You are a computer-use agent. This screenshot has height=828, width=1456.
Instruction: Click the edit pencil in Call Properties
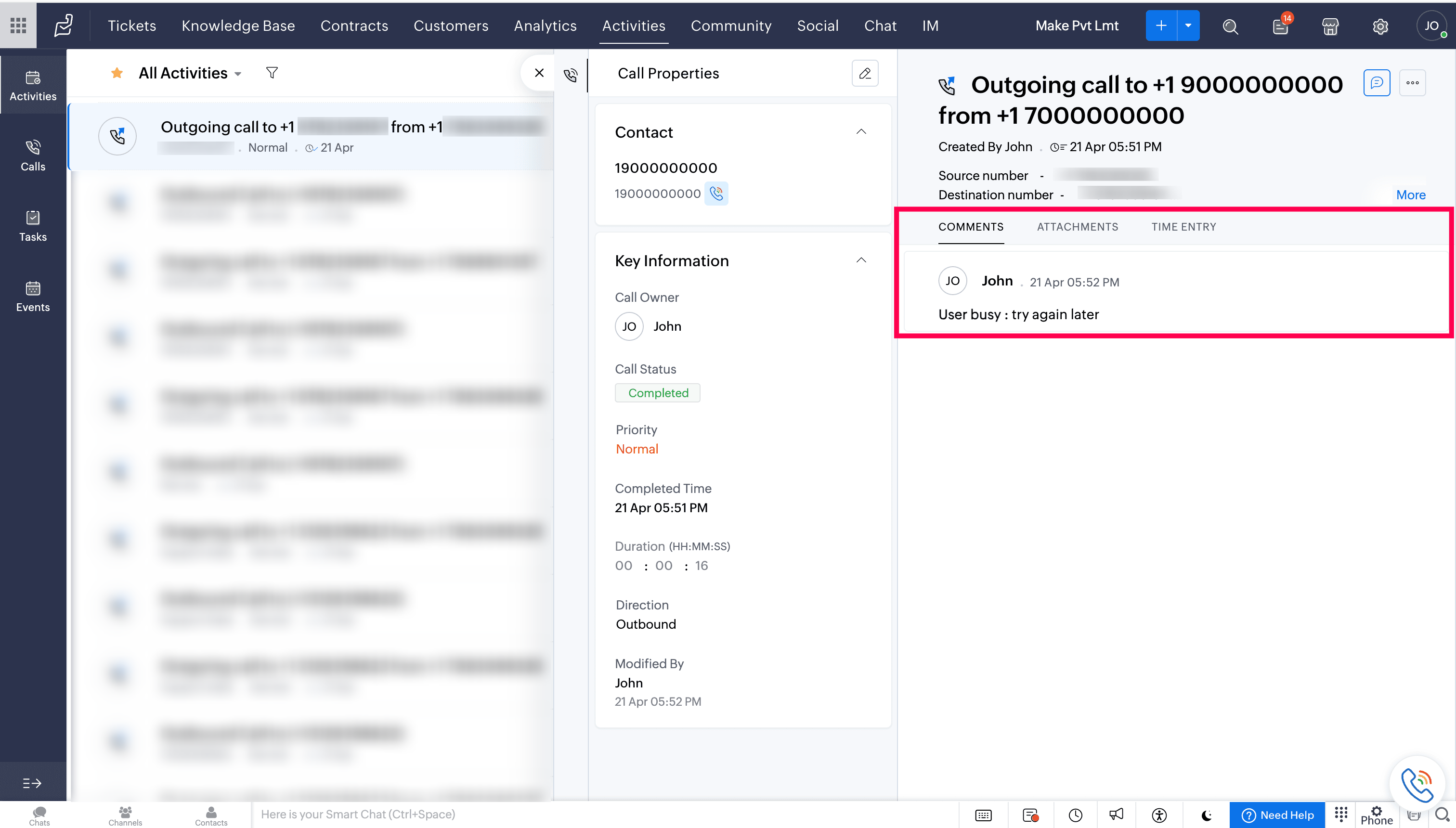tap(865, 73)
